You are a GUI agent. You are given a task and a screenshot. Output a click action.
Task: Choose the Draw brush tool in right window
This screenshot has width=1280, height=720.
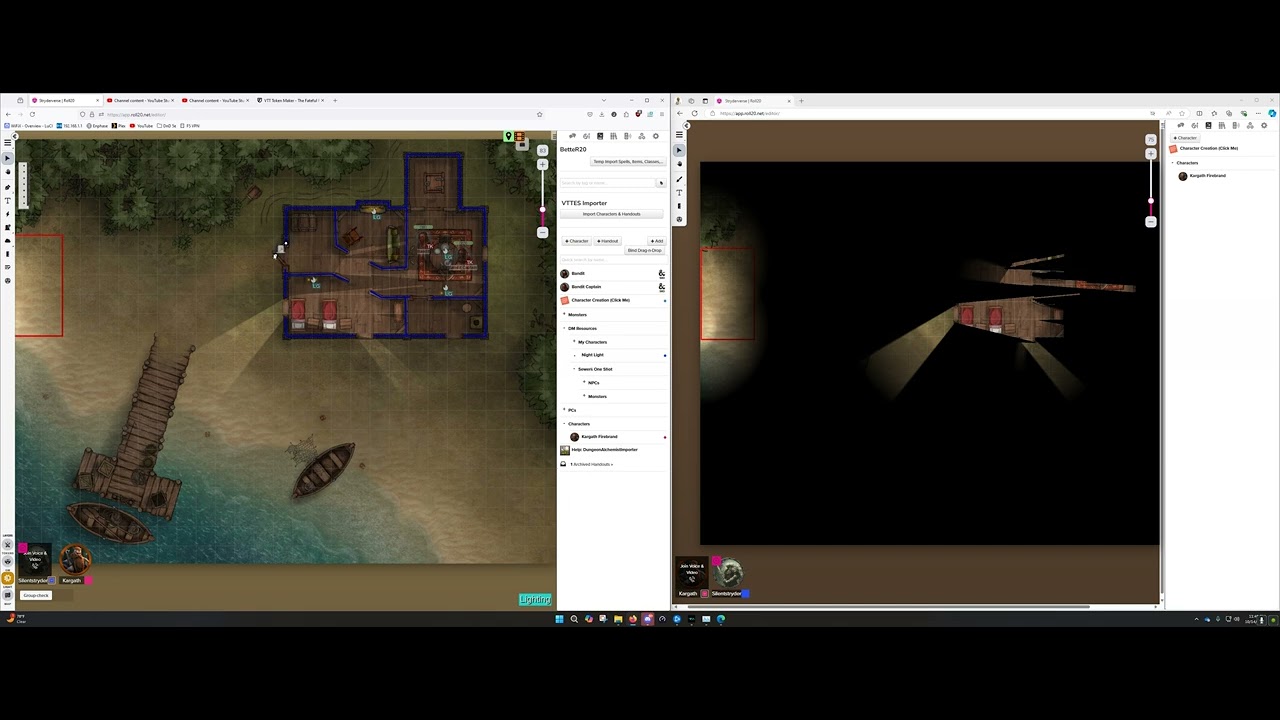pyautogui.click(x=679, y=178)
